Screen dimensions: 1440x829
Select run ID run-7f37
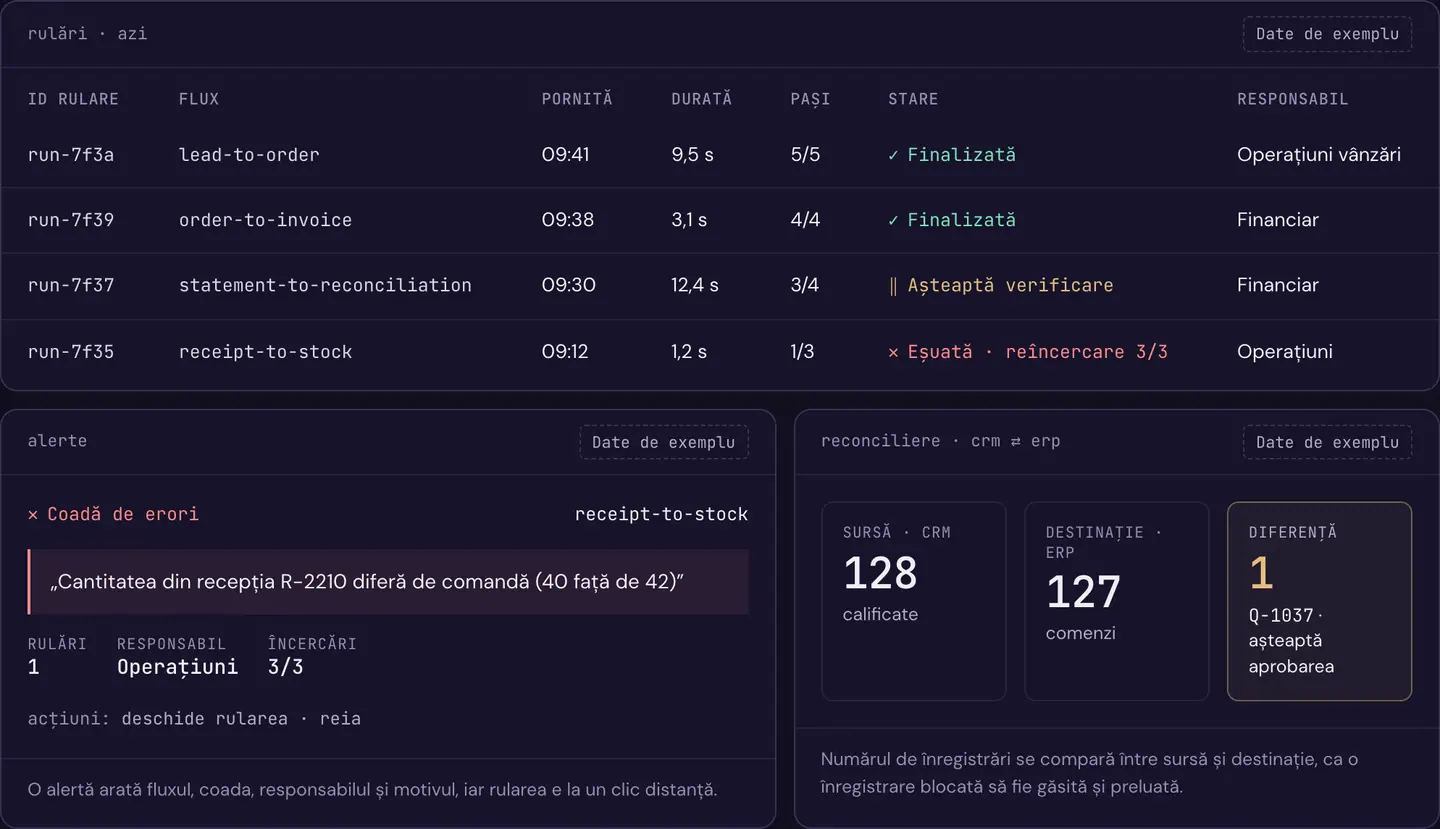71,285
